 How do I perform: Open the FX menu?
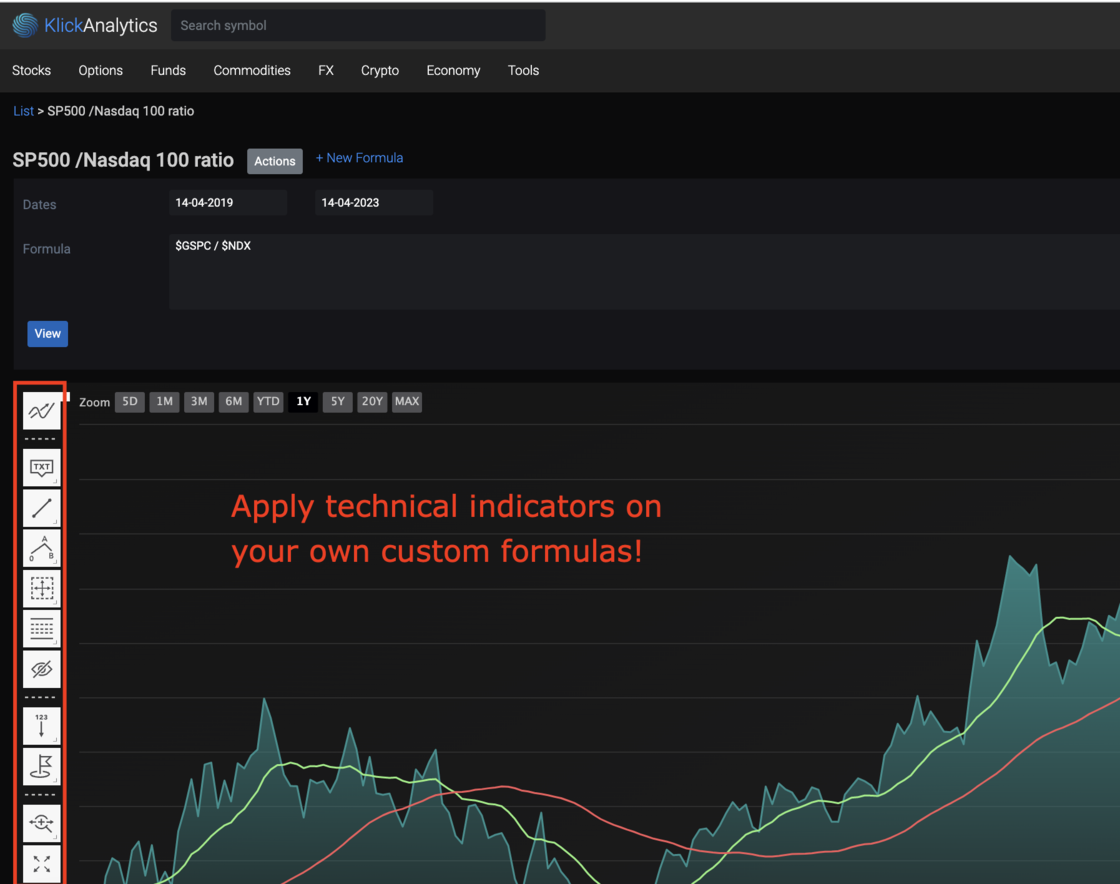point(326,70)
